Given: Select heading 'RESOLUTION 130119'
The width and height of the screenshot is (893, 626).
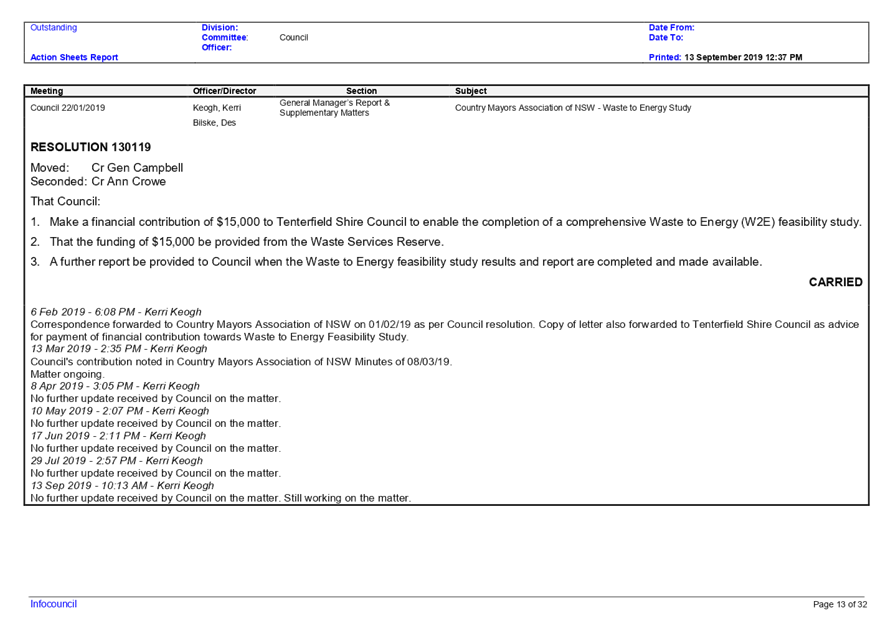Looking at the screenshot, I should click(x=91, y=147).
